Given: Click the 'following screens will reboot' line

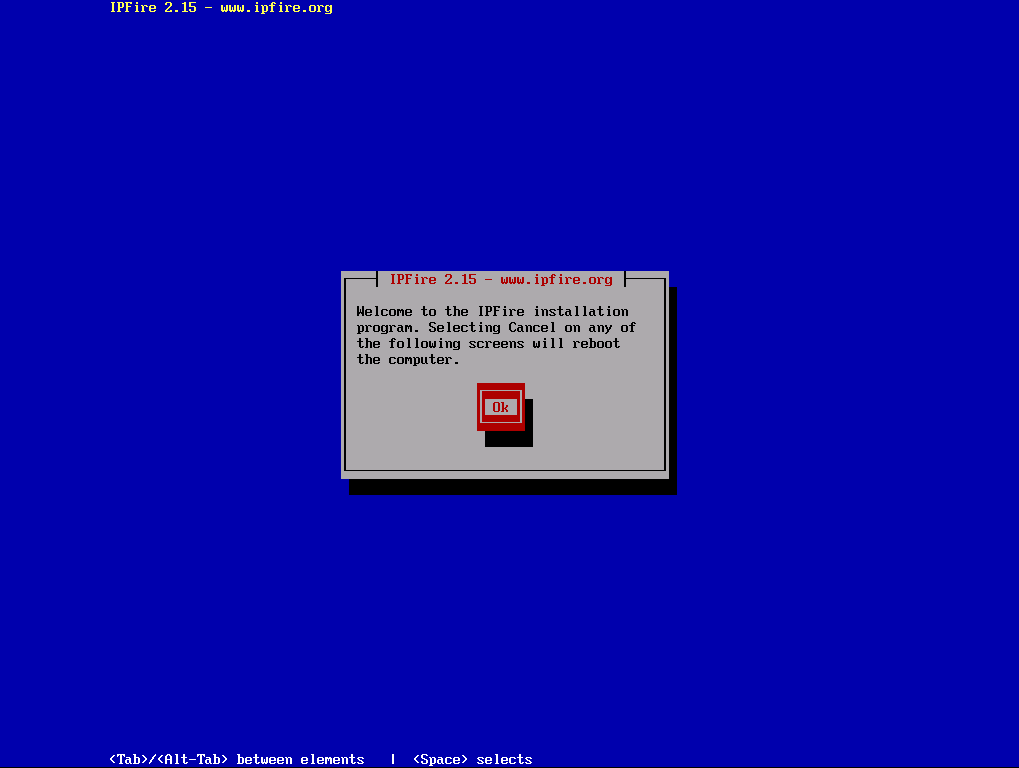Looking at the screenshot, I should click(x=488, y=344).
